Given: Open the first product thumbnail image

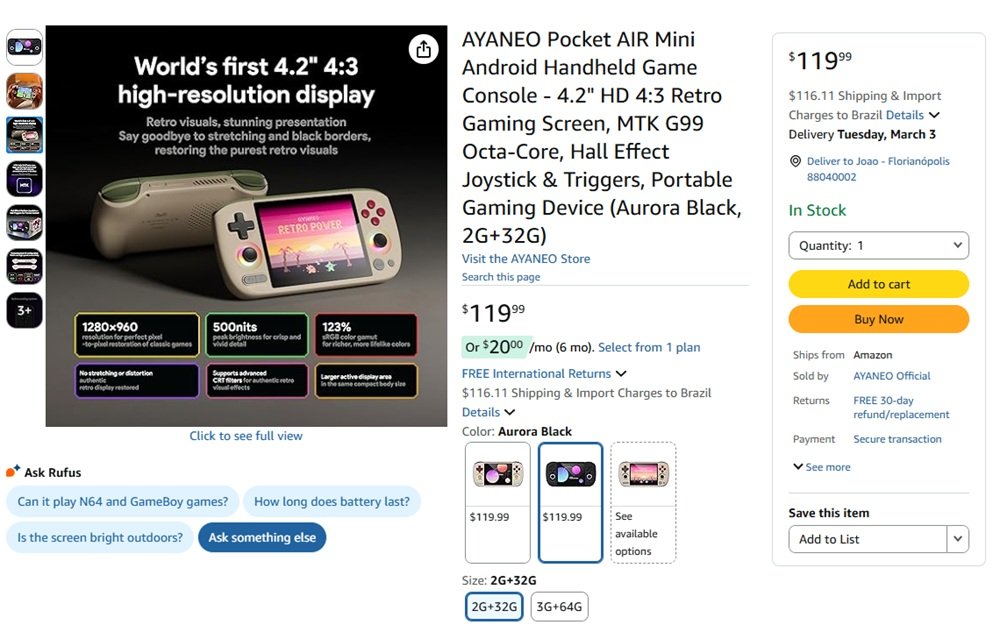Looking at the screenshot, I should click(25, 47).
